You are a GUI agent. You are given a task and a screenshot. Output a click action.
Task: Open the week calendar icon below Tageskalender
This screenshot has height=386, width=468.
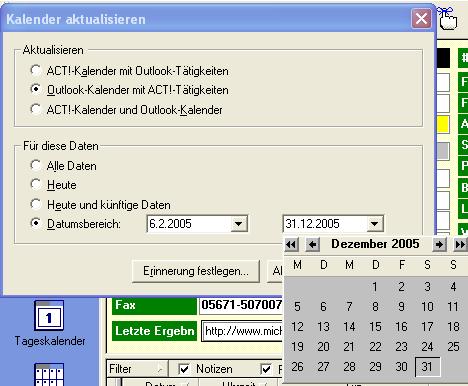coord(49,374)
